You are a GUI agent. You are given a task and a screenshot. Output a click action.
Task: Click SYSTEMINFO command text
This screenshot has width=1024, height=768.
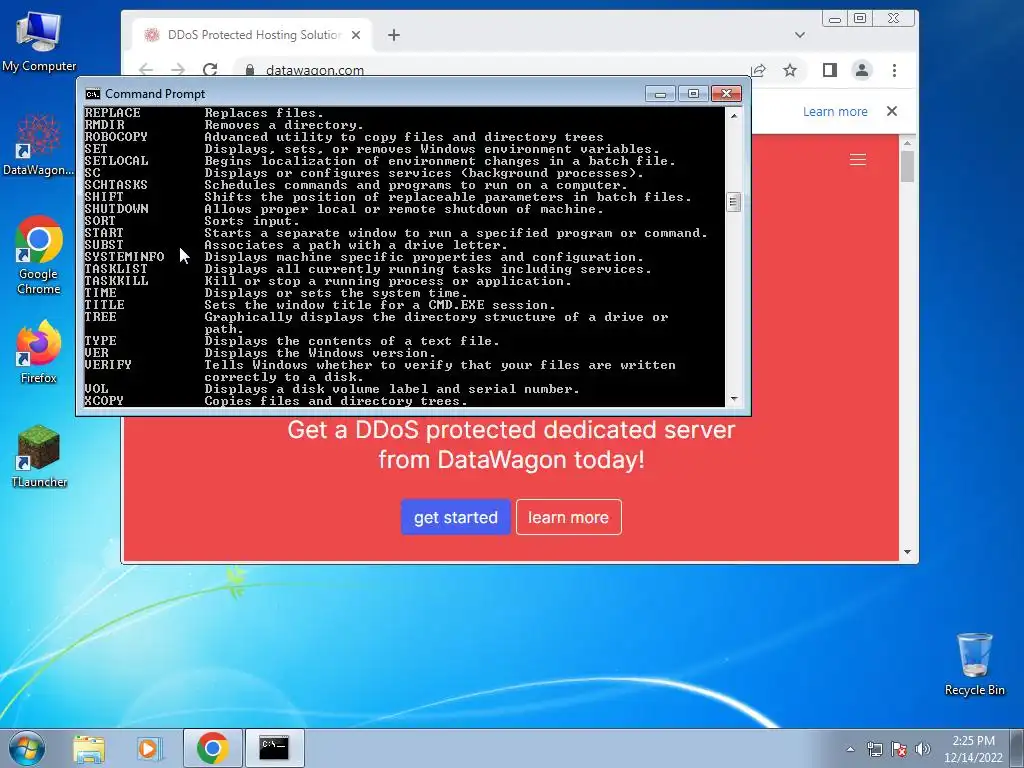[124, 257]
